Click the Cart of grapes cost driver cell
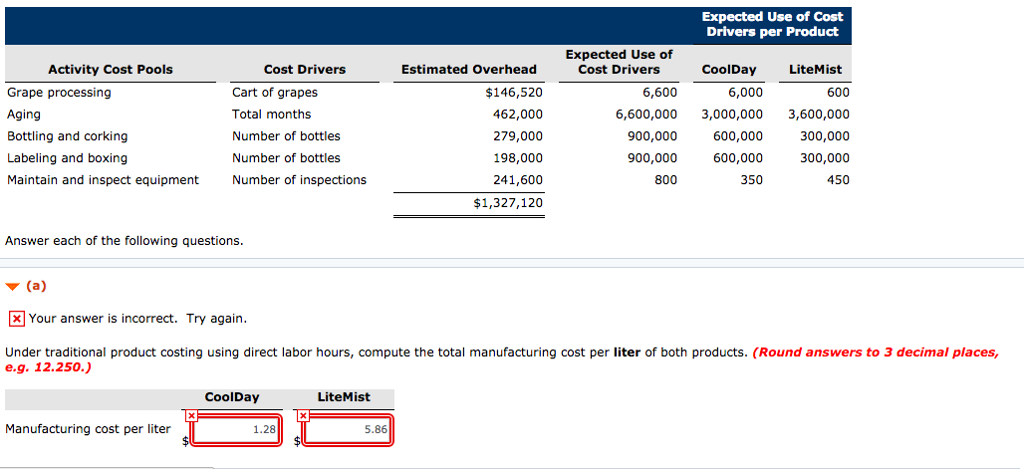 275,93
